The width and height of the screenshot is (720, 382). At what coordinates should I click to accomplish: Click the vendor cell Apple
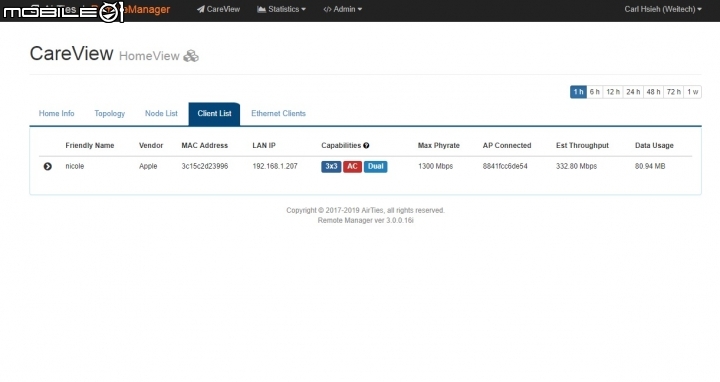(148, 166)
